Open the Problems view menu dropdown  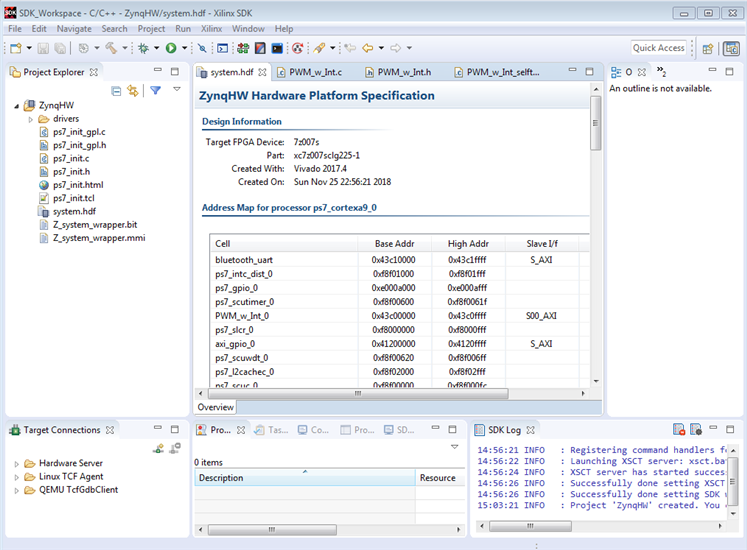[454, 447]
